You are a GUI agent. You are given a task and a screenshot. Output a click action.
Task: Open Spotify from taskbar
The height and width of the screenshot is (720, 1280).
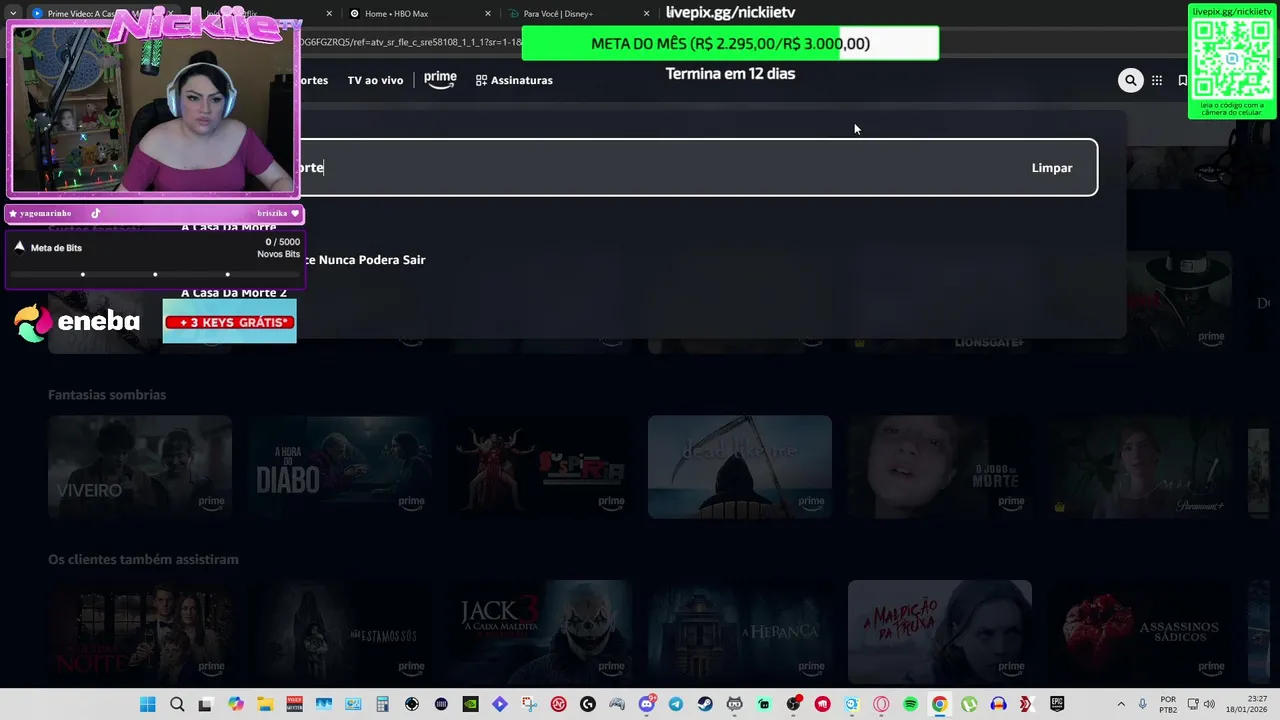(x=910, y=704)
